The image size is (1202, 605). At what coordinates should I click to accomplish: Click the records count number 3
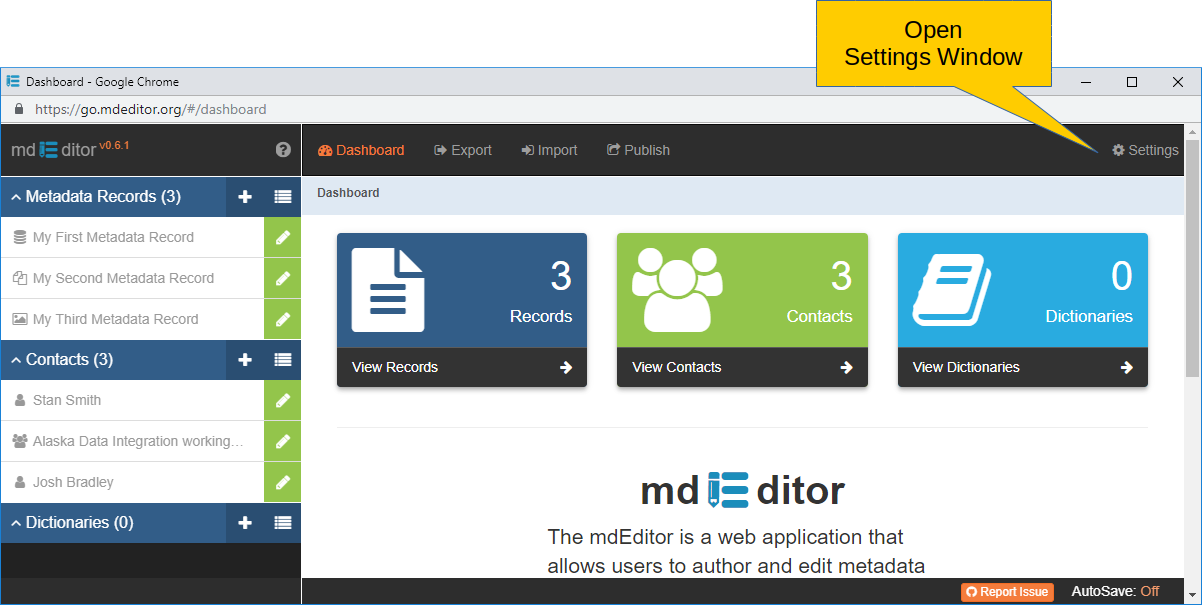tap(561, 275)
